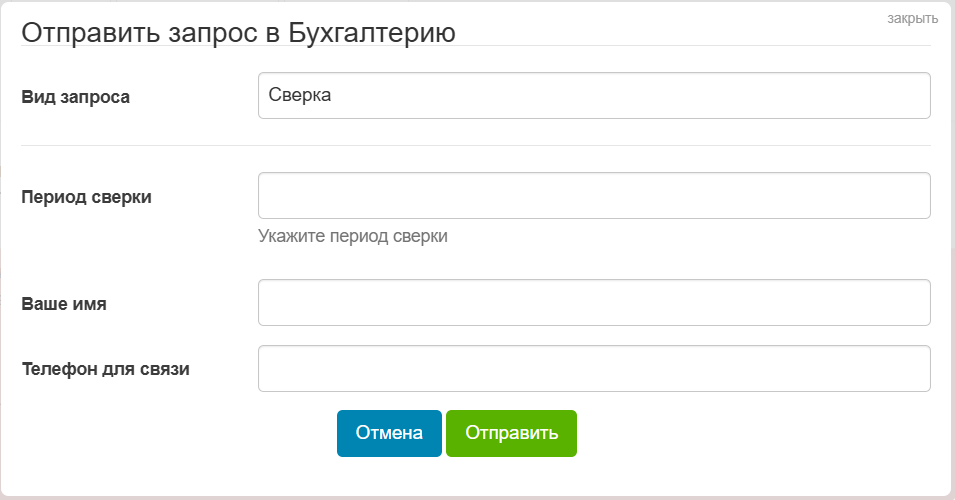The height and width of the screenshot is (500, 955).
Task: Click the "Вид запроса" label
Action: tap(76, 97)
